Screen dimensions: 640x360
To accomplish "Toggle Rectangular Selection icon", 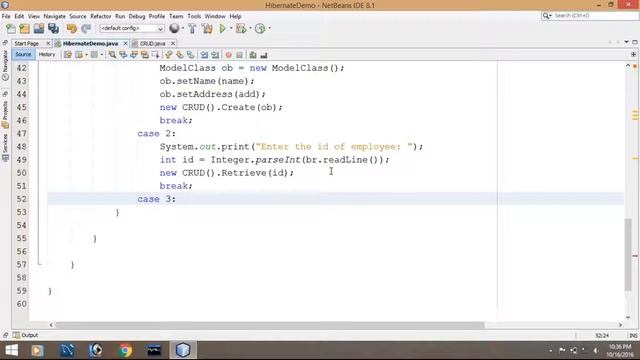I will [x=156, y=55].
